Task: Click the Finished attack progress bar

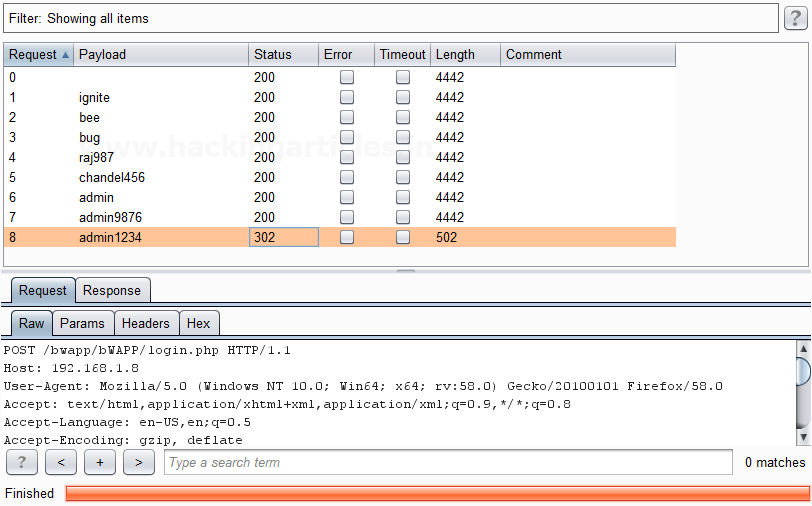Action: pyautogui.click(x=438, y=493)
